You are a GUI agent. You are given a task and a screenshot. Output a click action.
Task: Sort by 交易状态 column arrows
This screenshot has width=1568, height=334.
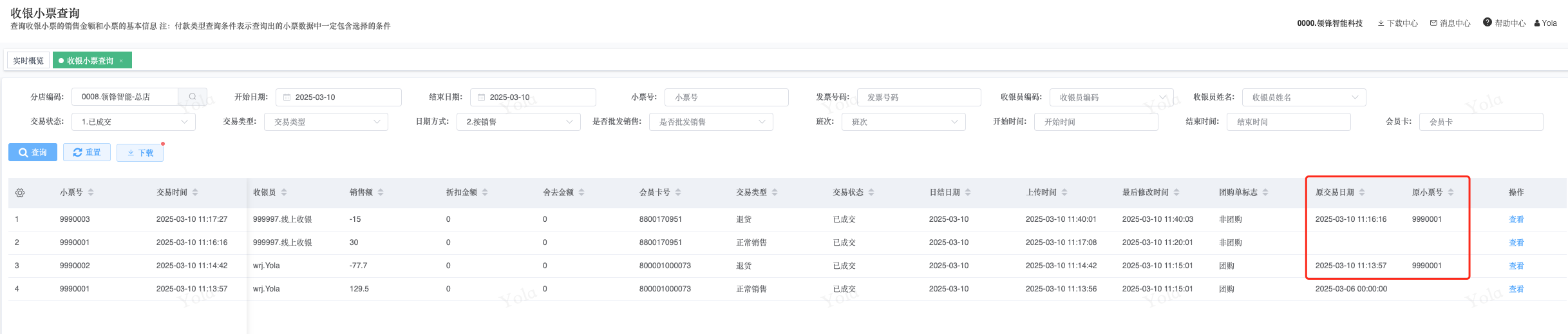coord(871,192)
